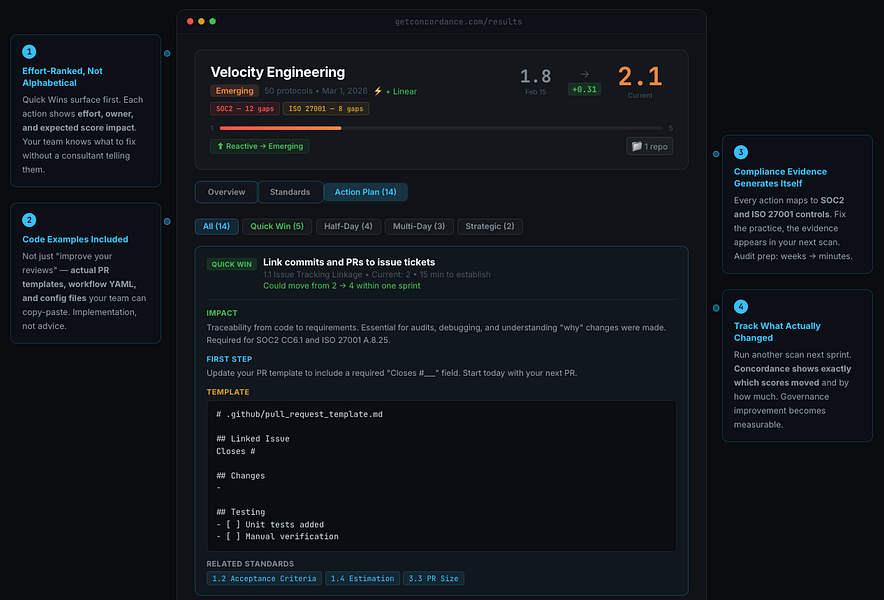Click the 'Unit tests added' checkbox line
The image size is (884, 600).
(270, 524)
